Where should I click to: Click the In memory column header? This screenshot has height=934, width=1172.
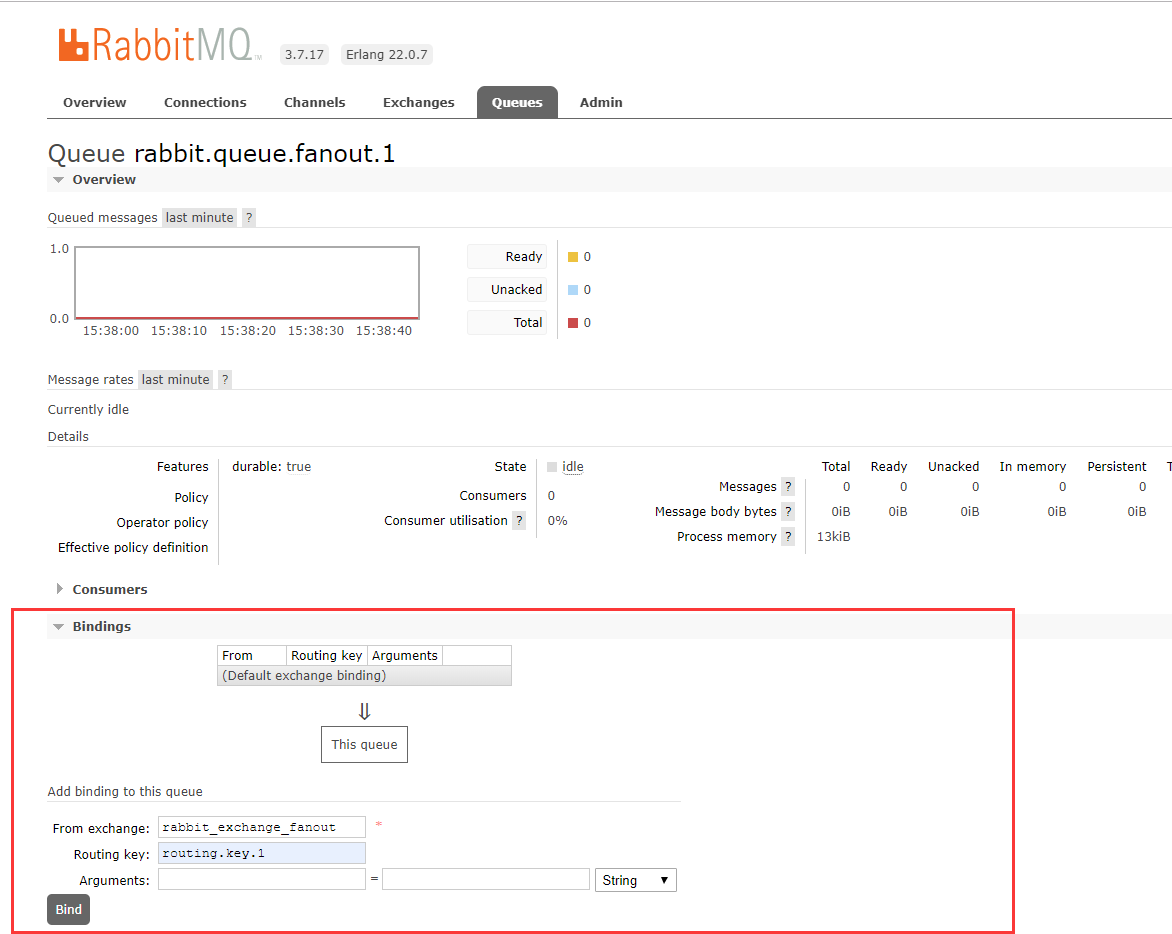(1033, 466)
